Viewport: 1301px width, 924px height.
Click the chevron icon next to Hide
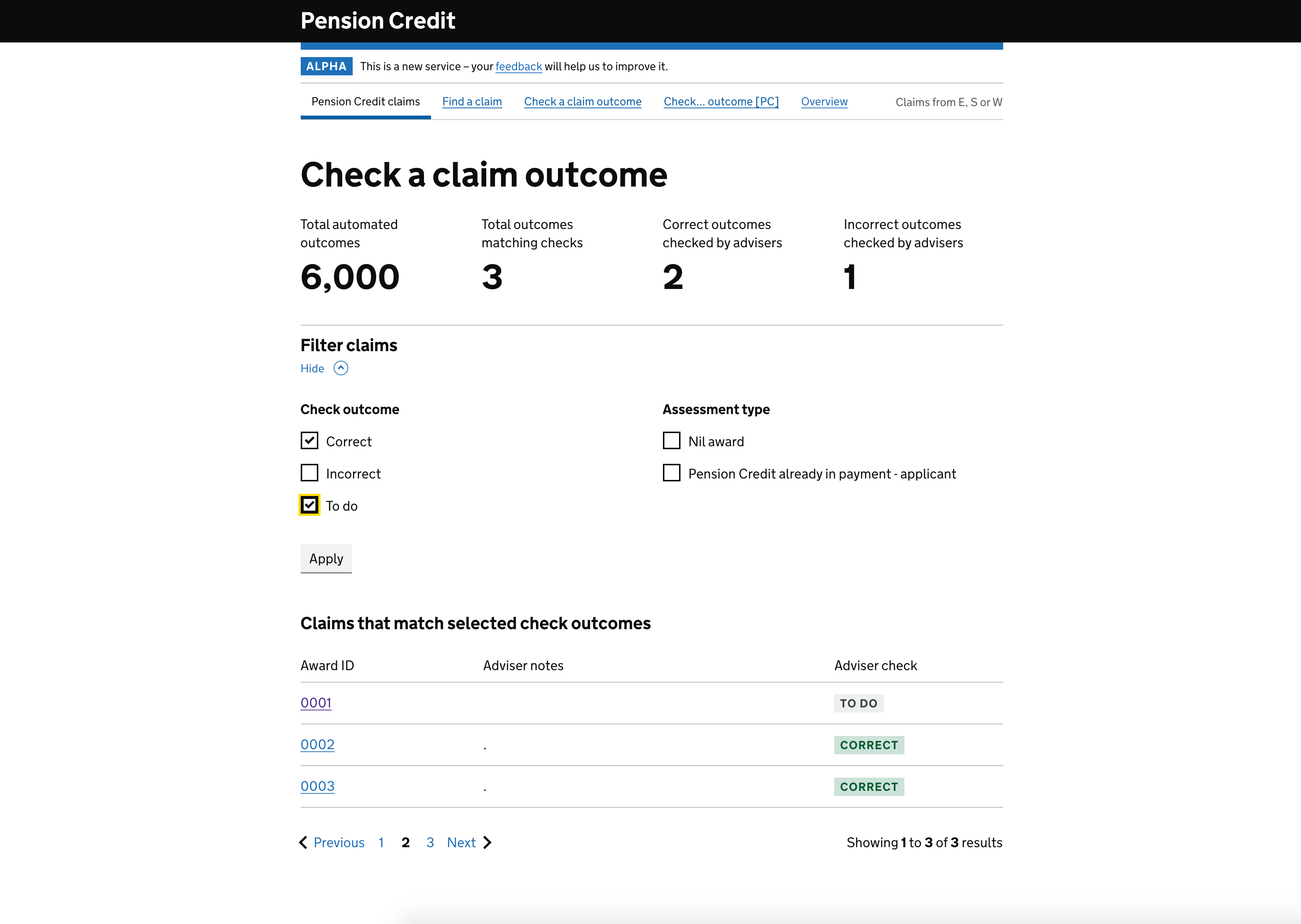tap(341, 368)
